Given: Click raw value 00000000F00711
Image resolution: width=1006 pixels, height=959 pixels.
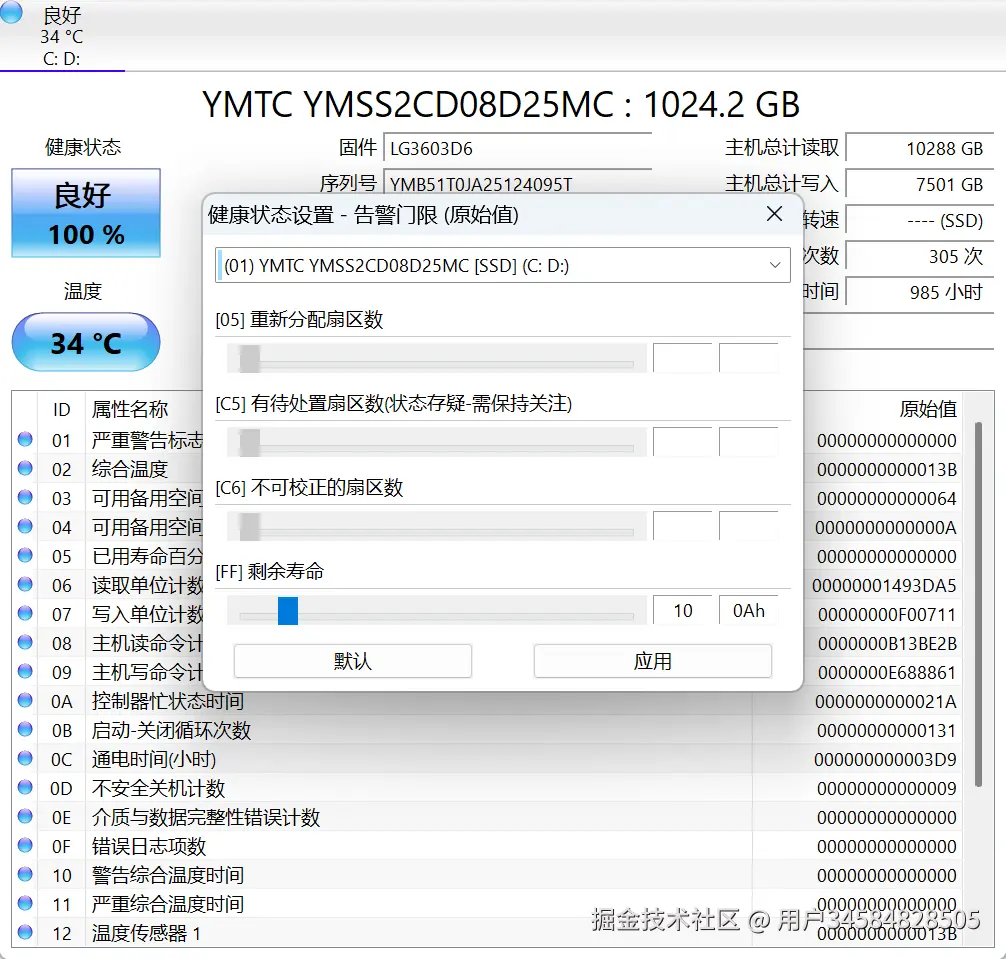Looking at the screenshot, I should pos(887,615).
